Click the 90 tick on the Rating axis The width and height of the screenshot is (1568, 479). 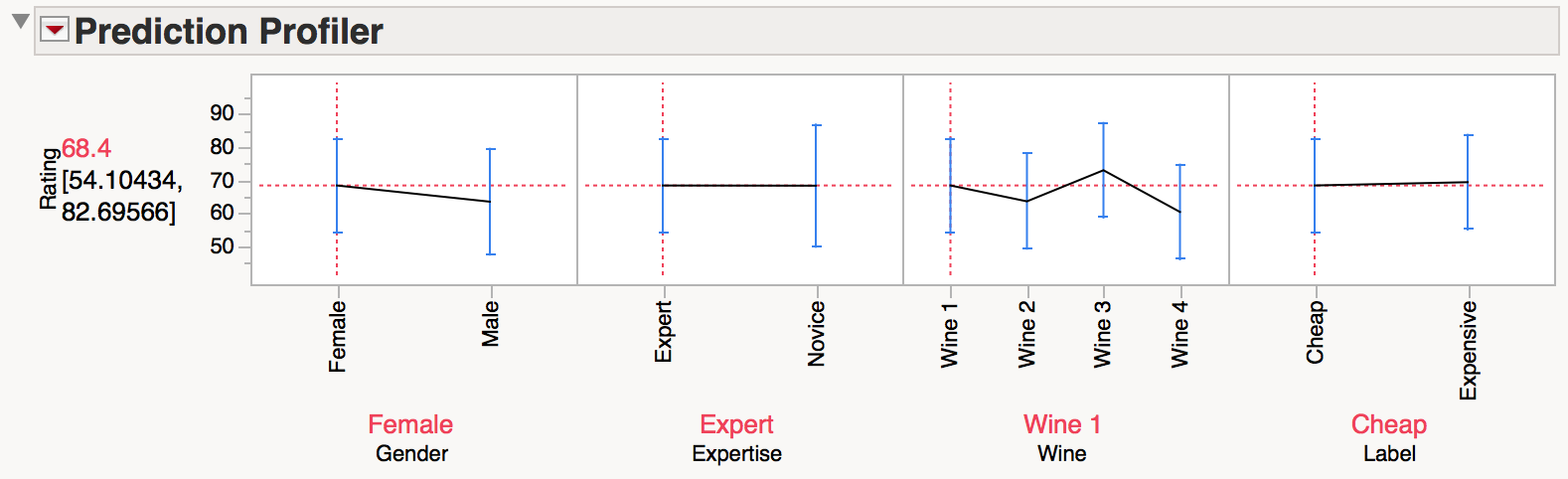point(222,113)
